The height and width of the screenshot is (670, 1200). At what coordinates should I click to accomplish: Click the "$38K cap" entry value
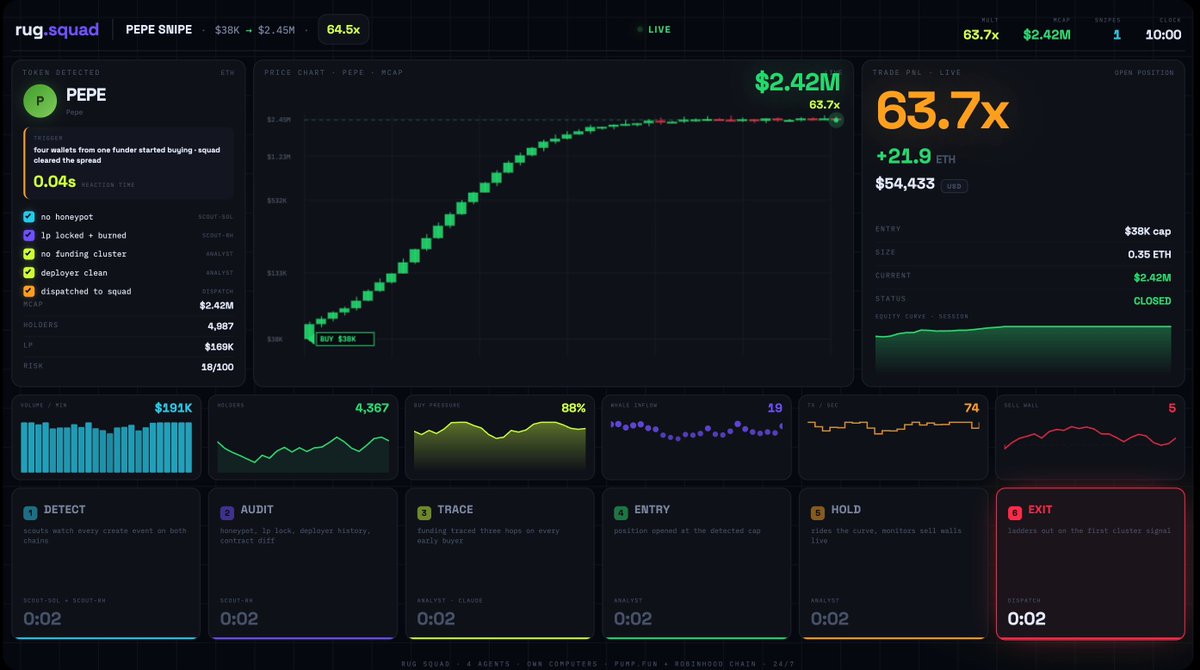(1148, 231)
